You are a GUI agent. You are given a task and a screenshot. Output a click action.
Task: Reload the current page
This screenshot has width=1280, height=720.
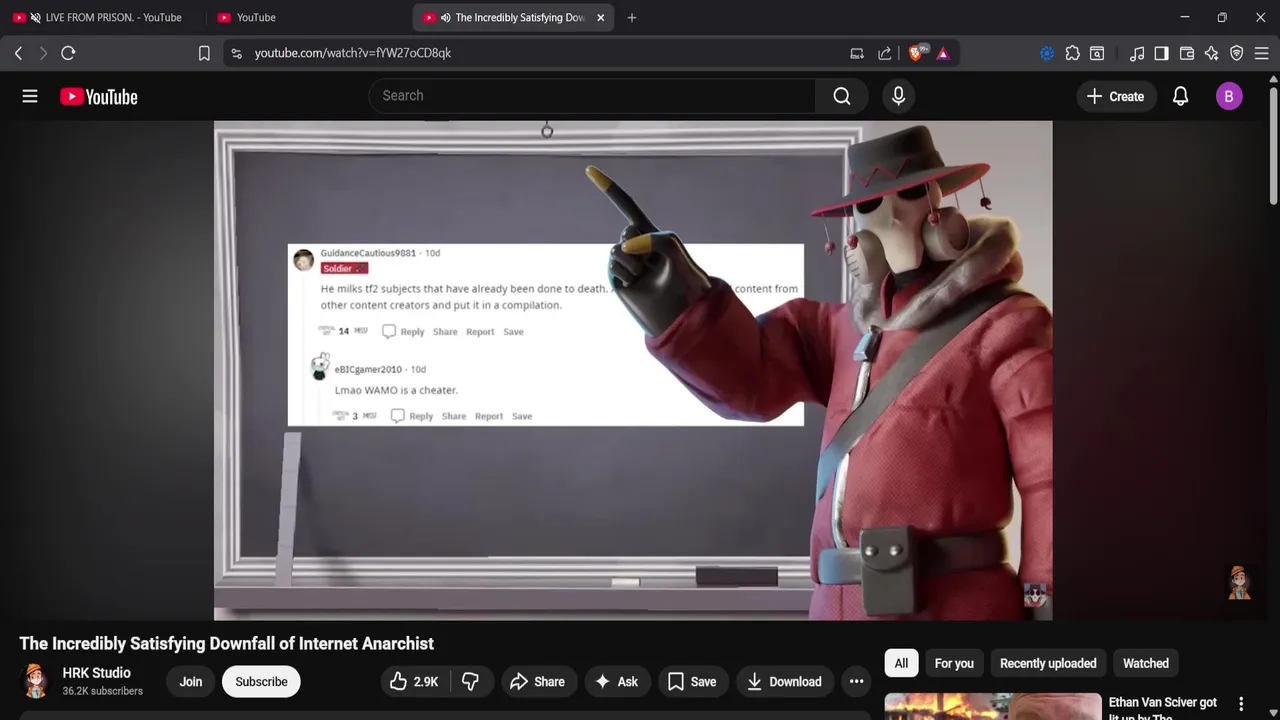68,53
